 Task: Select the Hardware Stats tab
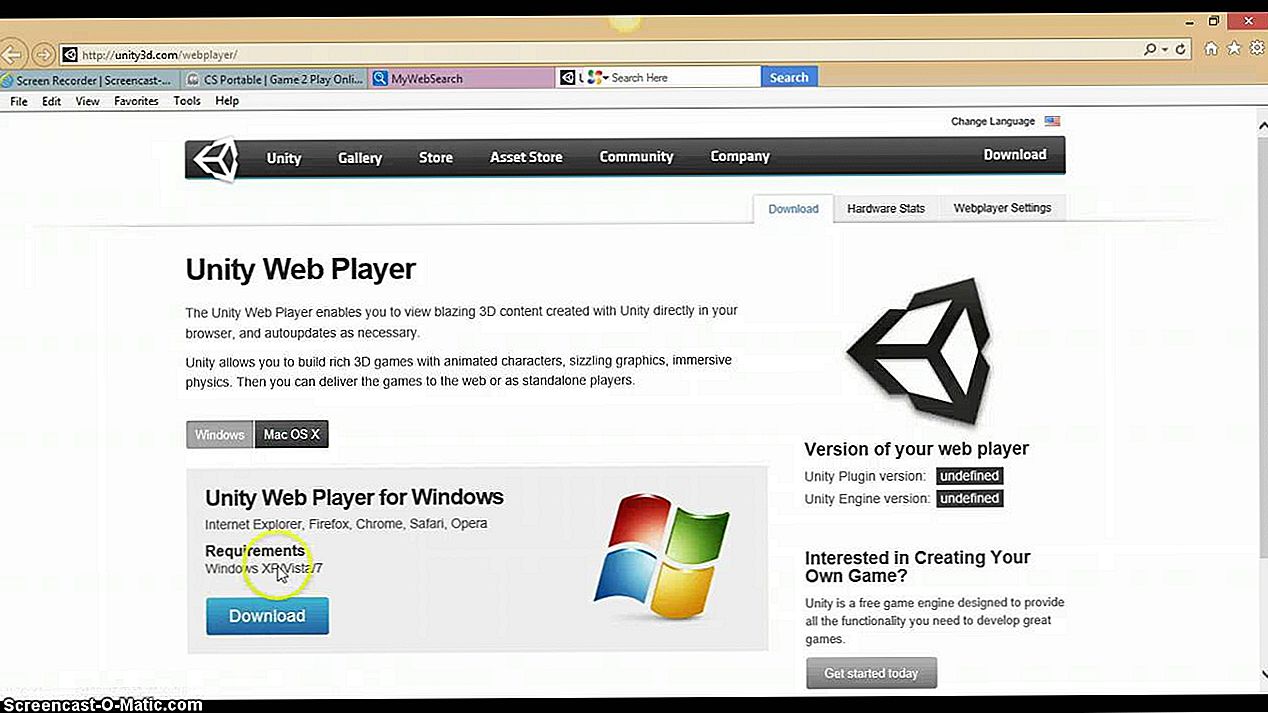[x=886, y=208]
